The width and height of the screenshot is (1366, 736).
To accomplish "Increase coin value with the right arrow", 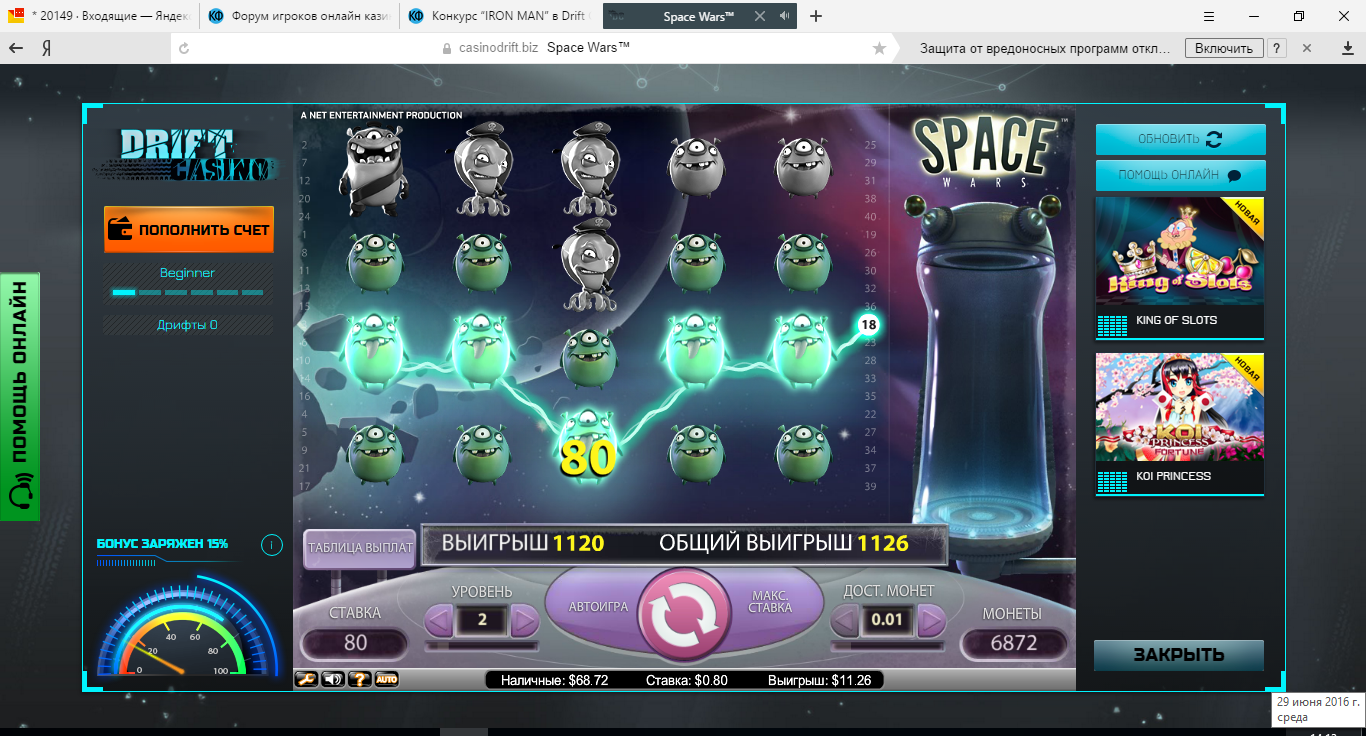I will point(932,621).
